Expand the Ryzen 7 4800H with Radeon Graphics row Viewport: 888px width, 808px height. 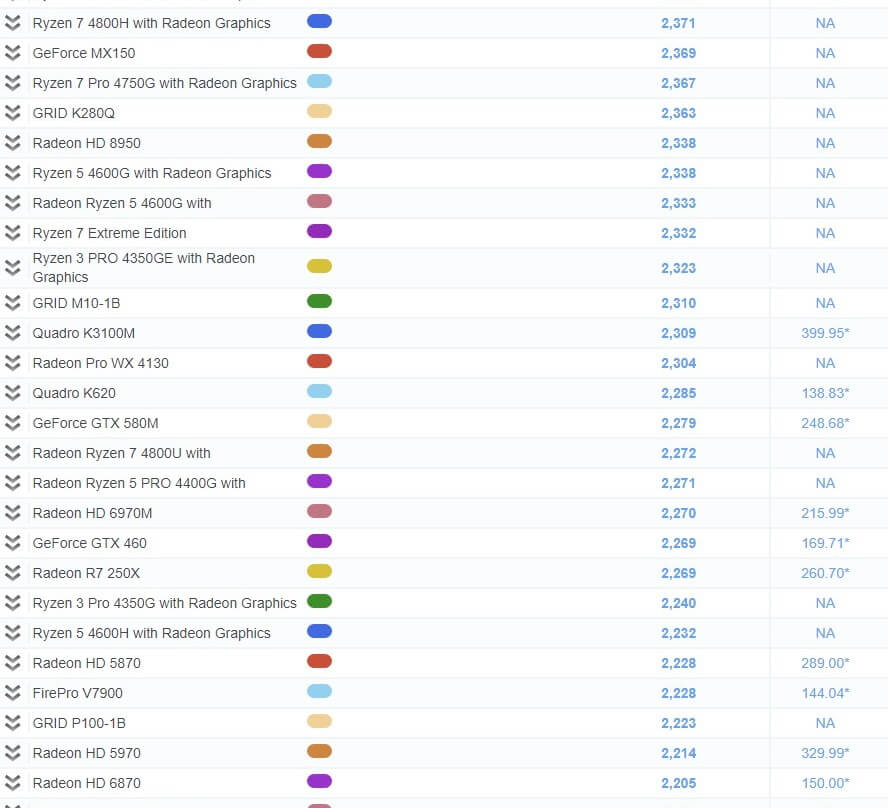(x=12, y=23)
